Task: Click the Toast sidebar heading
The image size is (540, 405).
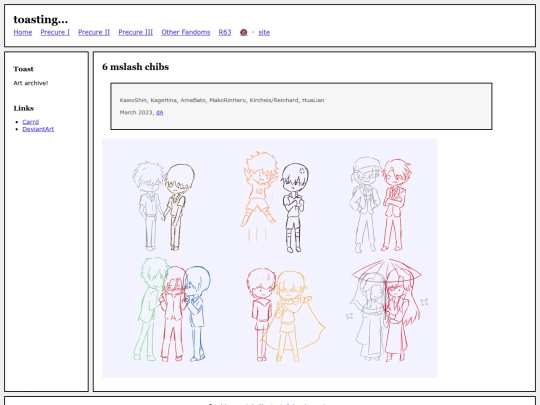Action: click(23, 69)
